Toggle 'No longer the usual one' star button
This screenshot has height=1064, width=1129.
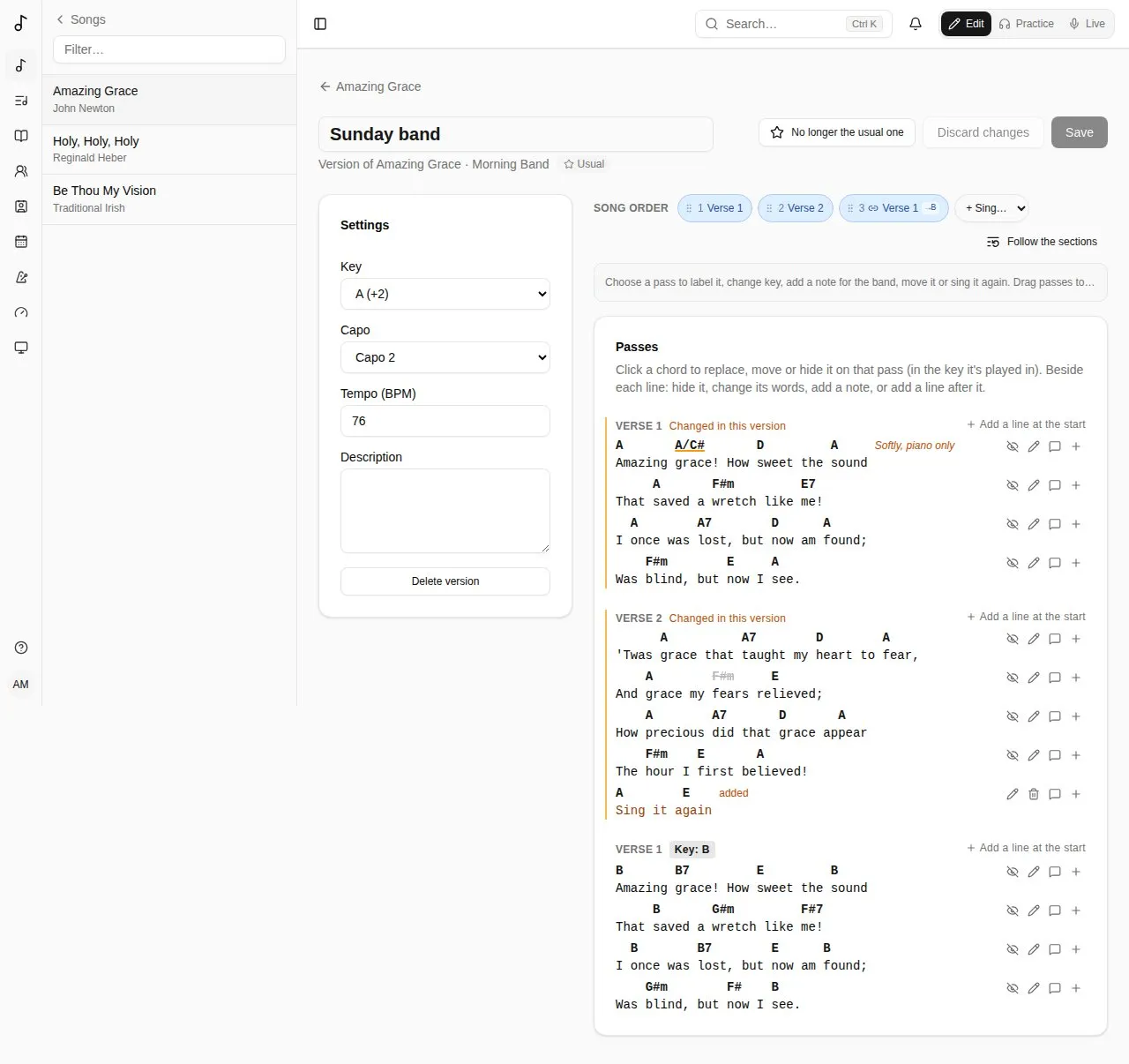[837, 132]
